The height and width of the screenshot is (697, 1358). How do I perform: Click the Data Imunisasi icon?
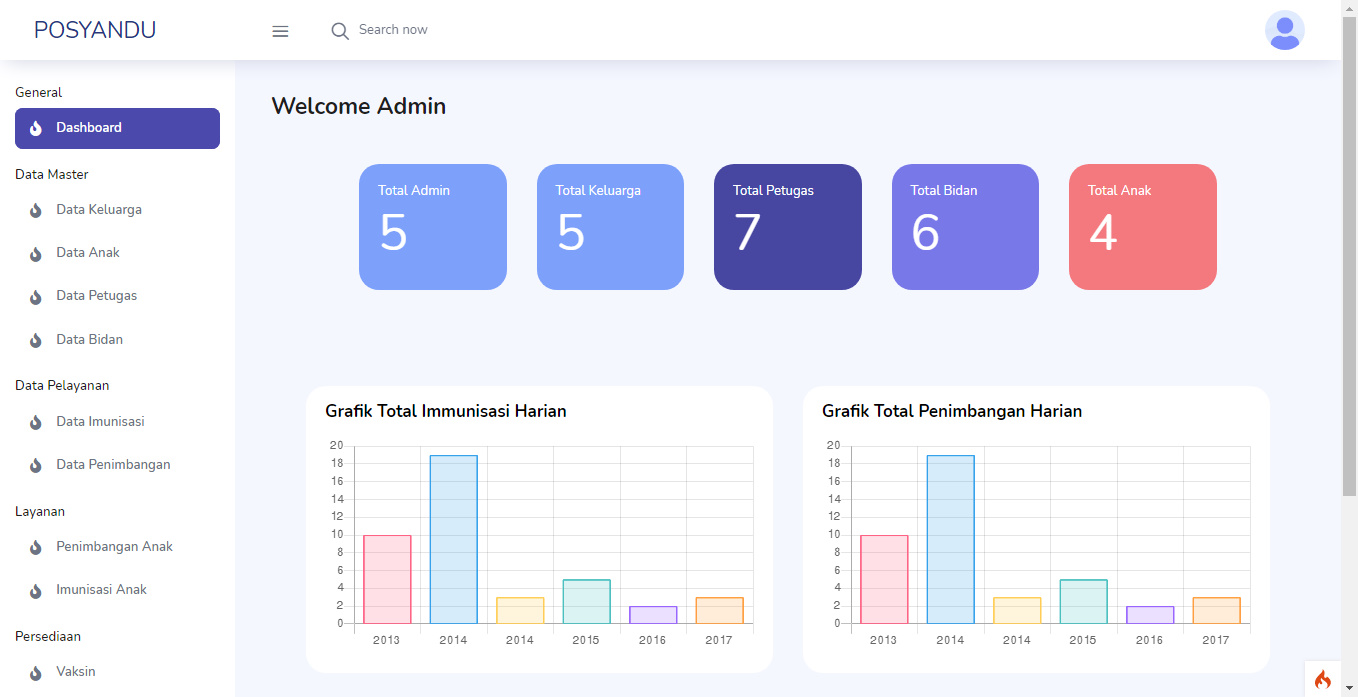pos(37,421)
